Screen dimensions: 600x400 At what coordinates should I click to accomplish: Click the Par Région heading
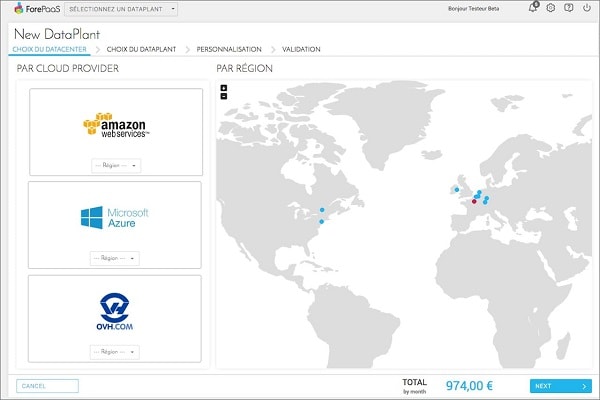point(245,68)
